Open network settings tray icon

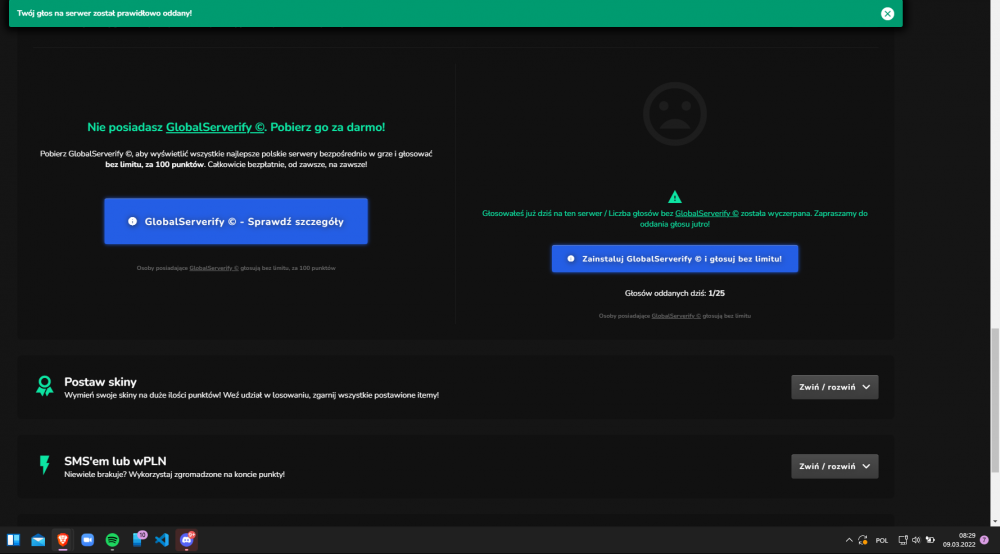tap(902, 540)
